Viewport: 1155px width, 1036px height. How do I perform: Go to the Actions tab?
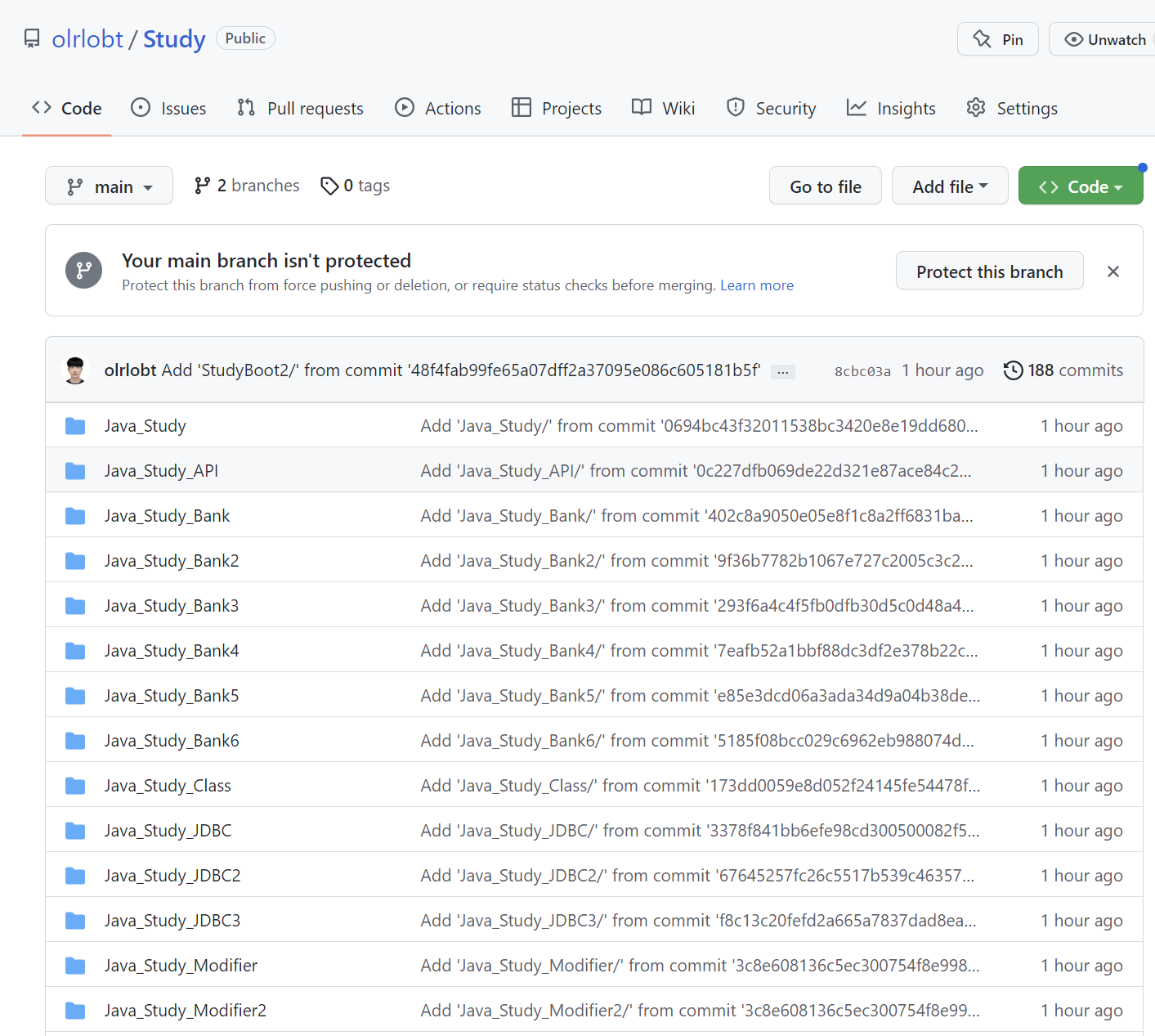tap(437, 108)
